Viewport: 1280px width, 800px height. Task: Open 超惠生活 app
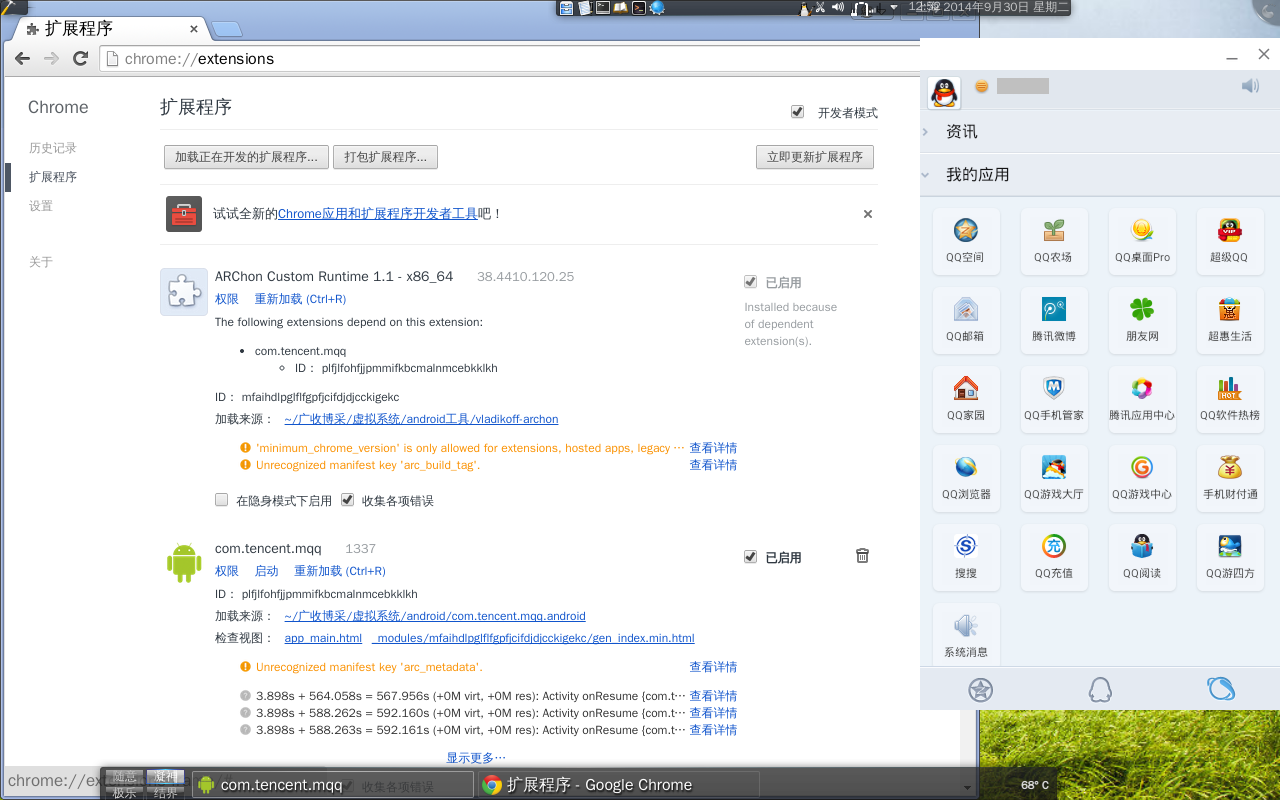(1229, 320)
